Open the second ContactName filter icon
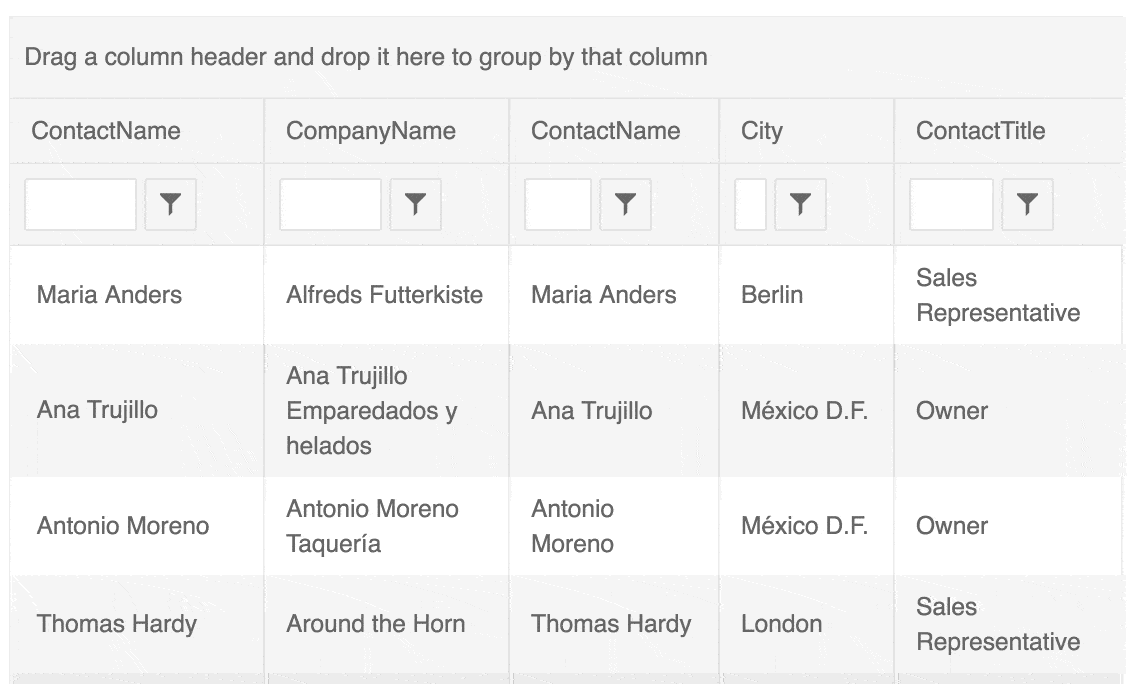 click(626, 203)
